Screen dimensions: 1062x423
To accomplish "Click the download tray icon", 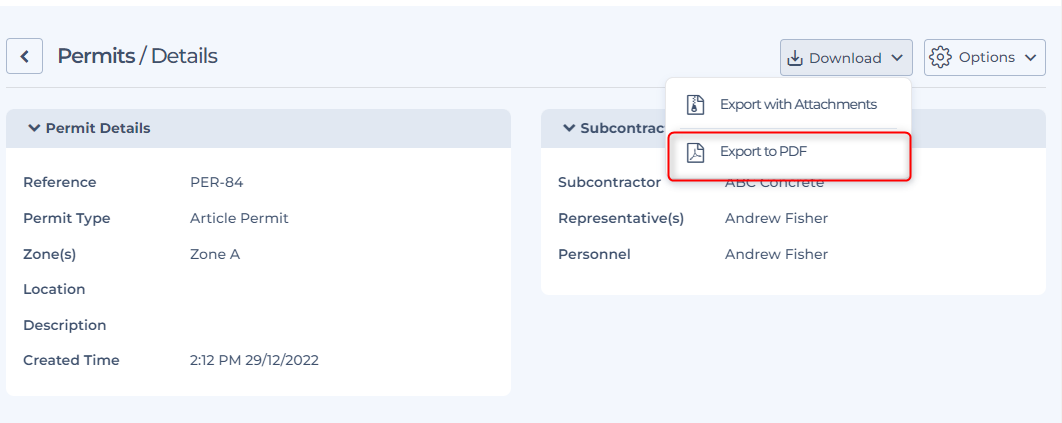I will pyautogui.click(x=795, y=58).
